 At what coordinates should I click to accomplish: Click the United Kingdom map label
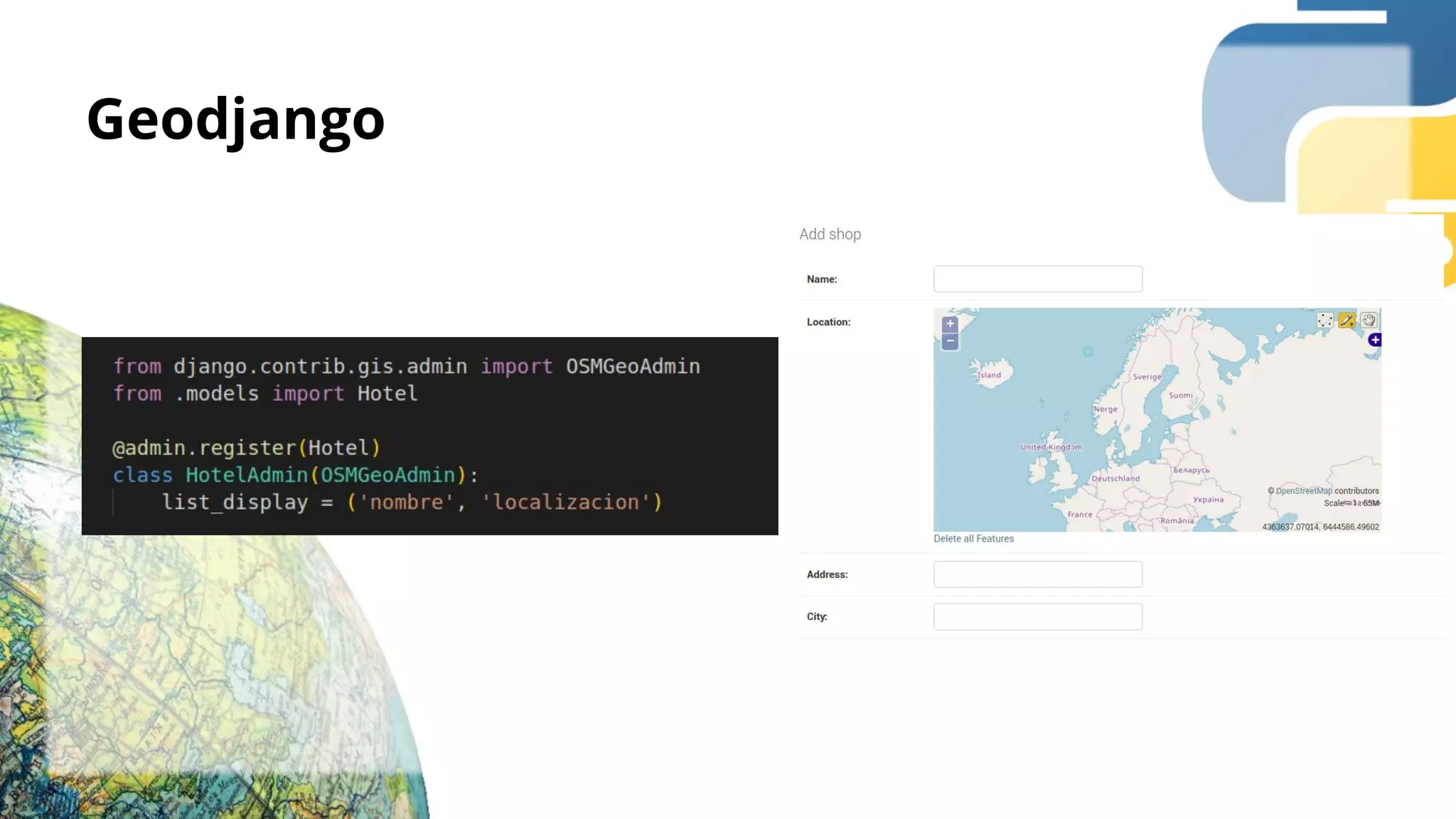click(1051, 447)
